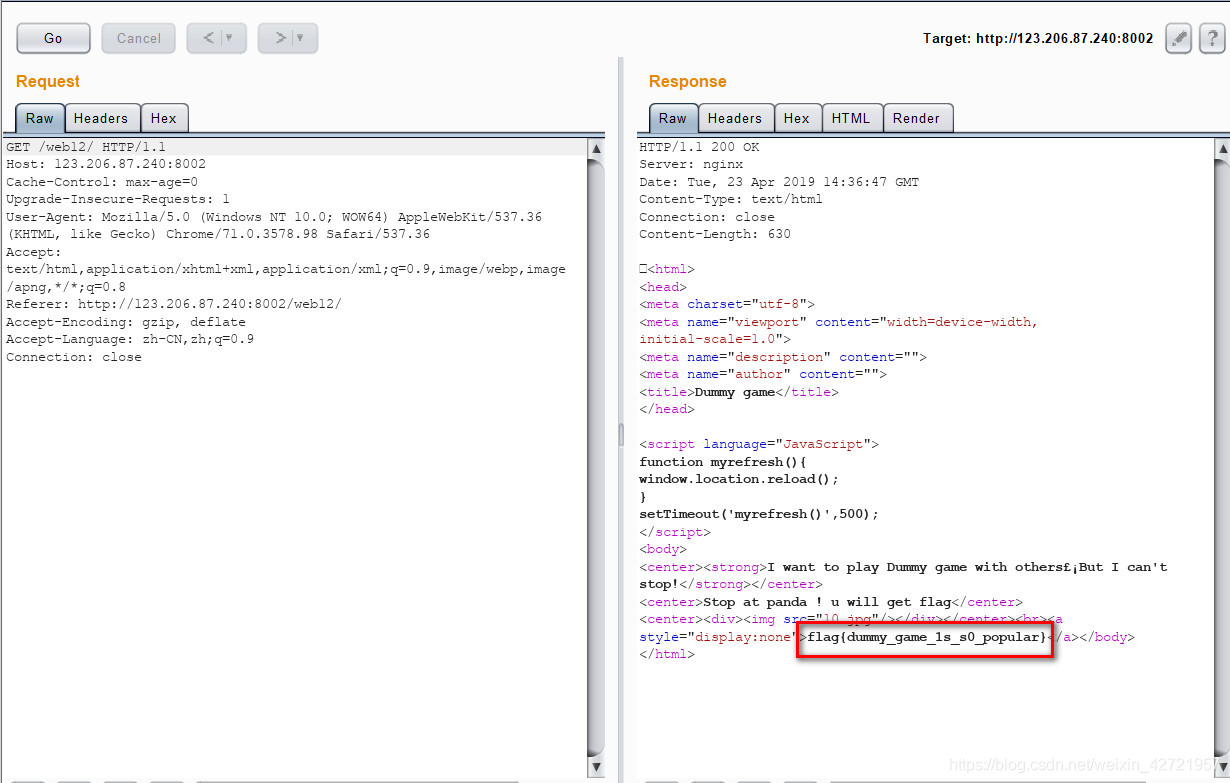1230x783 pixels.
Task: Select the Request Raw tab
Action: coord(40,118)
